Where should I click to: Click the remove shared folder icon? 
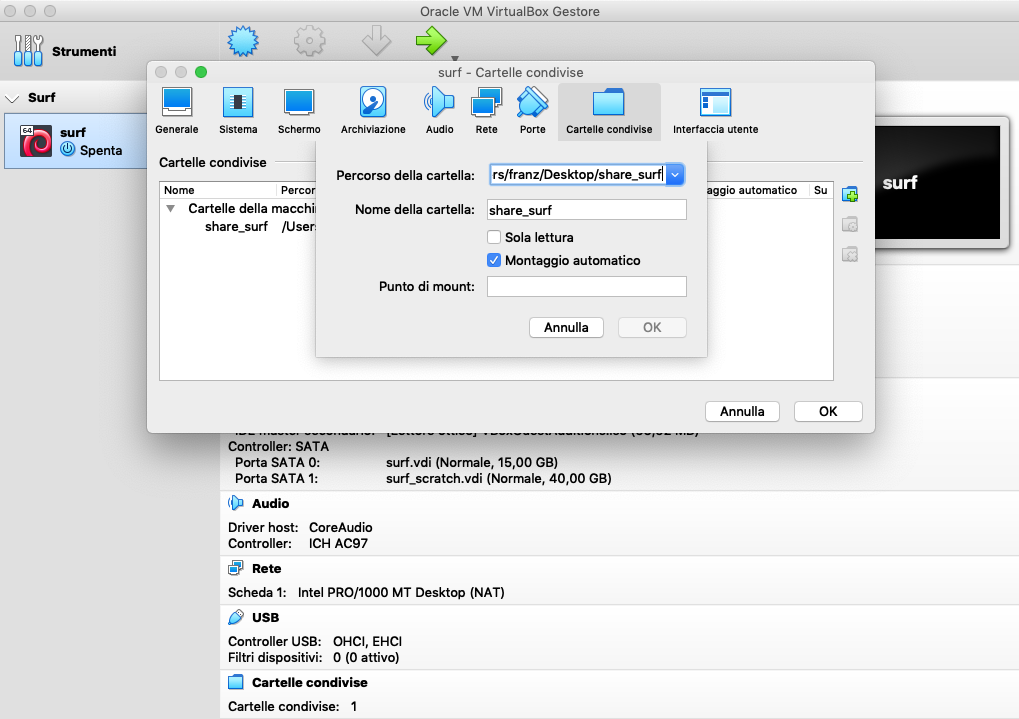(x=850, y=254)
